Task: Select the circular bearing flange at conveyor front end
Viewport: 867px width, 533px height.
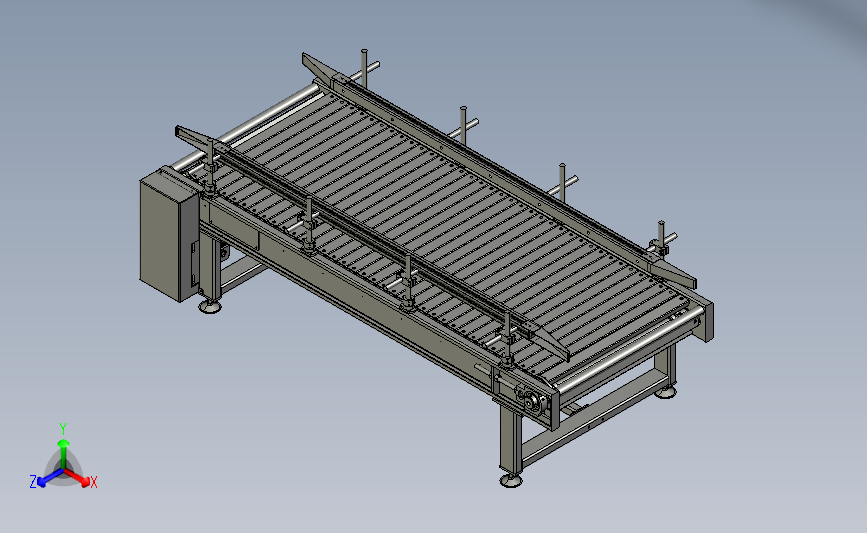Action: tap(533, 402)
